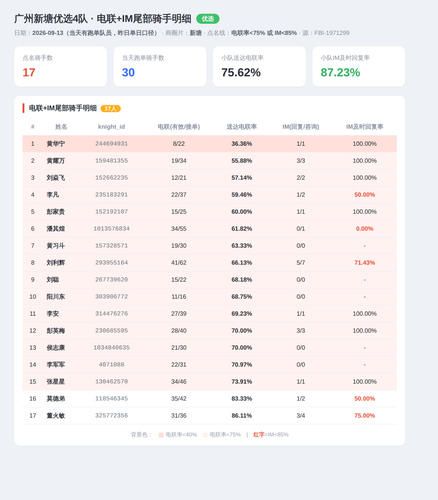
Task: Click knight ID 325772356
Action: [111, 416]
